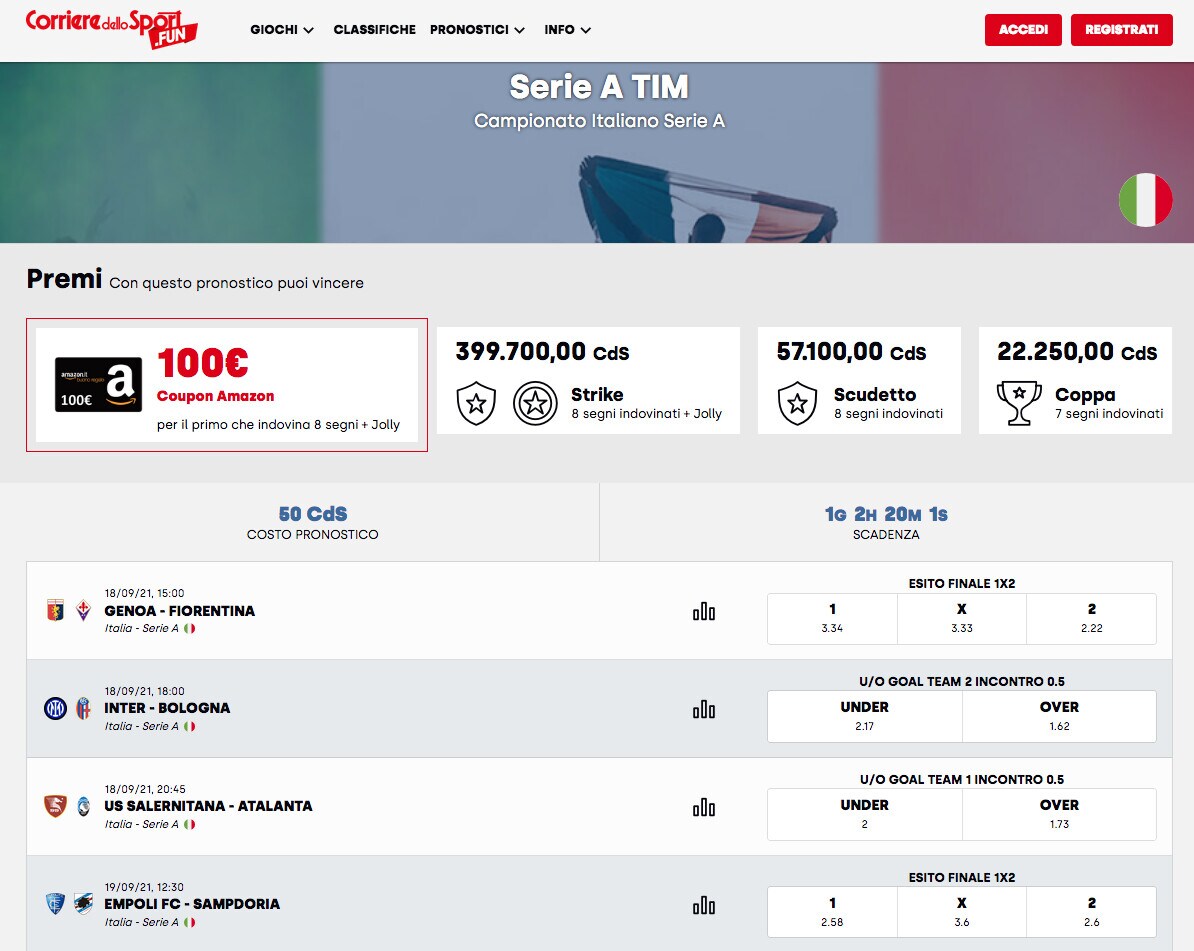Select outcome 1 for Genoa - Fiorentina
The height and width of the screenshot is (951, 1194).
832,618
